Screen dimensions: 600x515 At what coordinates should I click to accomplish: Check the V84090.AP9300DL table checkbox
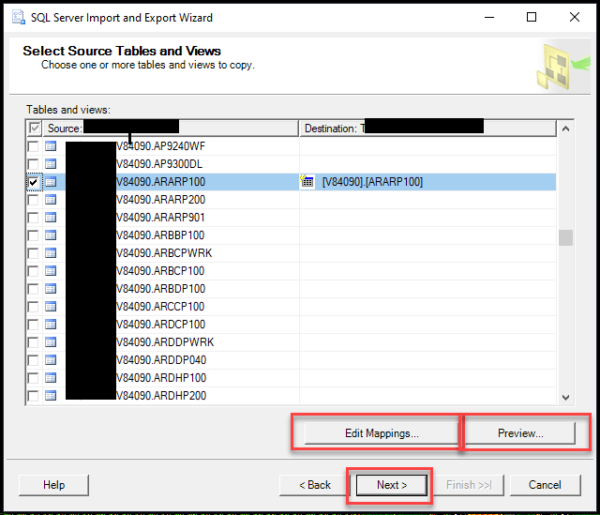point(33,164)
